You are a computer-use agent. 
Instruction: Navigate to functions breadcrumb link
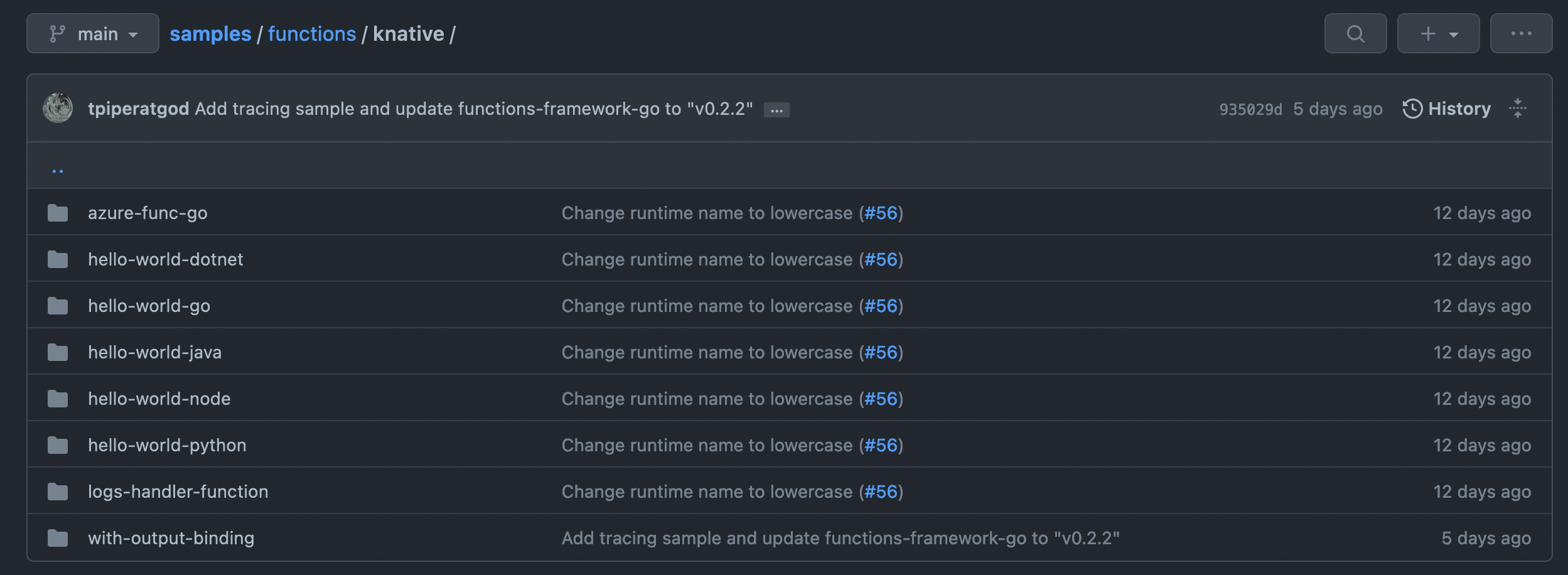tap(312, 34)
